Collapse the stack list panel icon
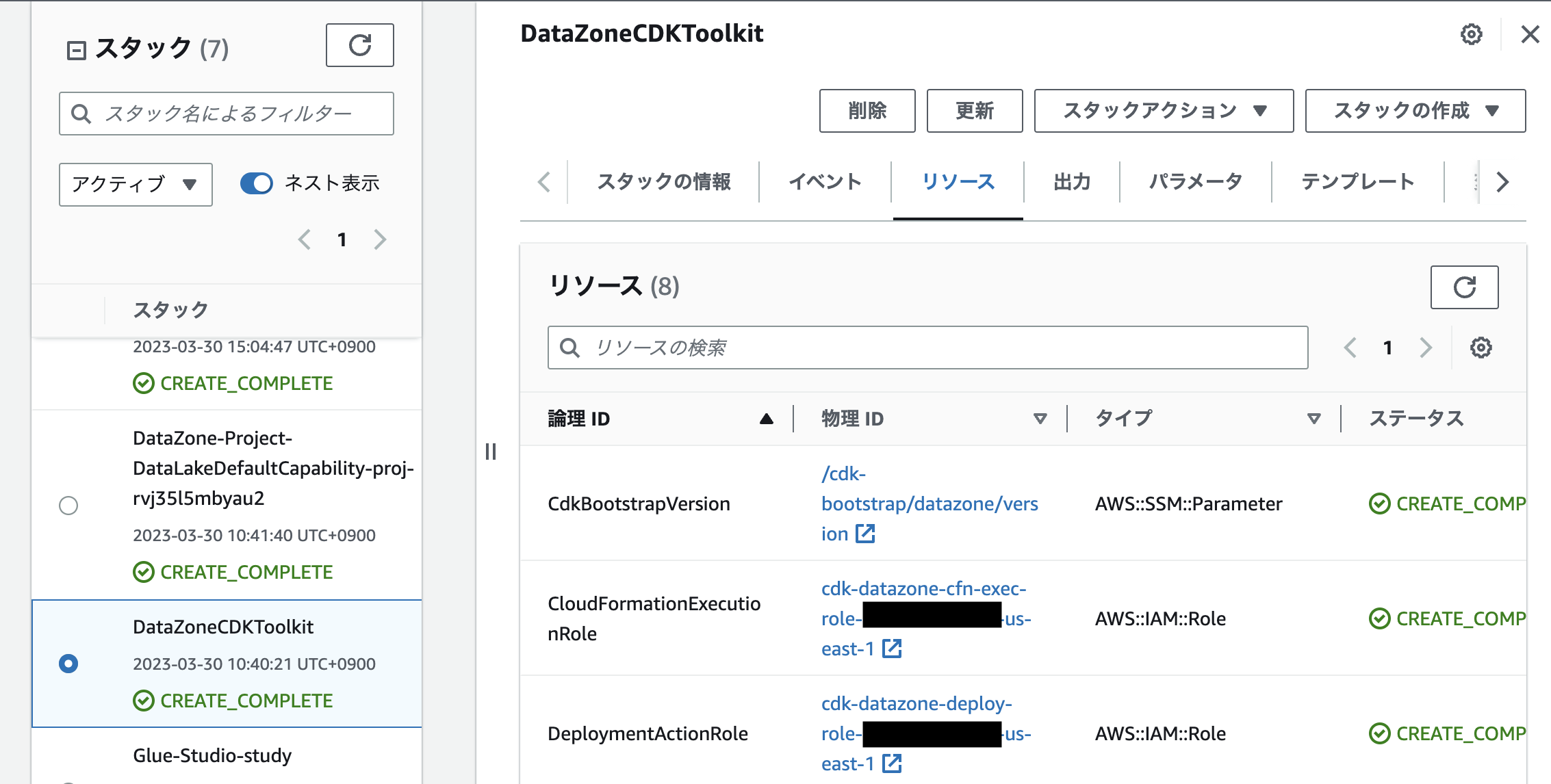Image resolution: width=1551 pixels, height=784 pixels. coord(76,51)
